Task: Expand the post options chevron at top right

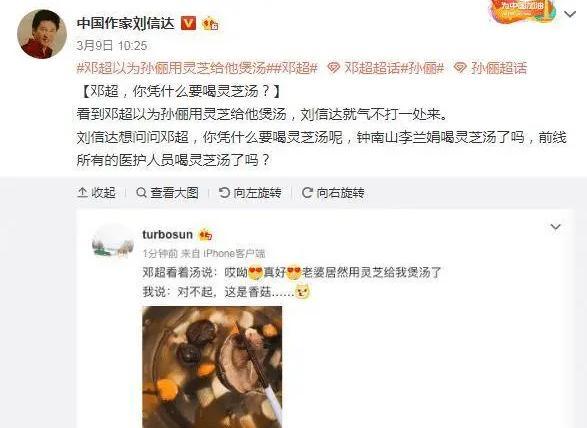Action: coord(570,14)
